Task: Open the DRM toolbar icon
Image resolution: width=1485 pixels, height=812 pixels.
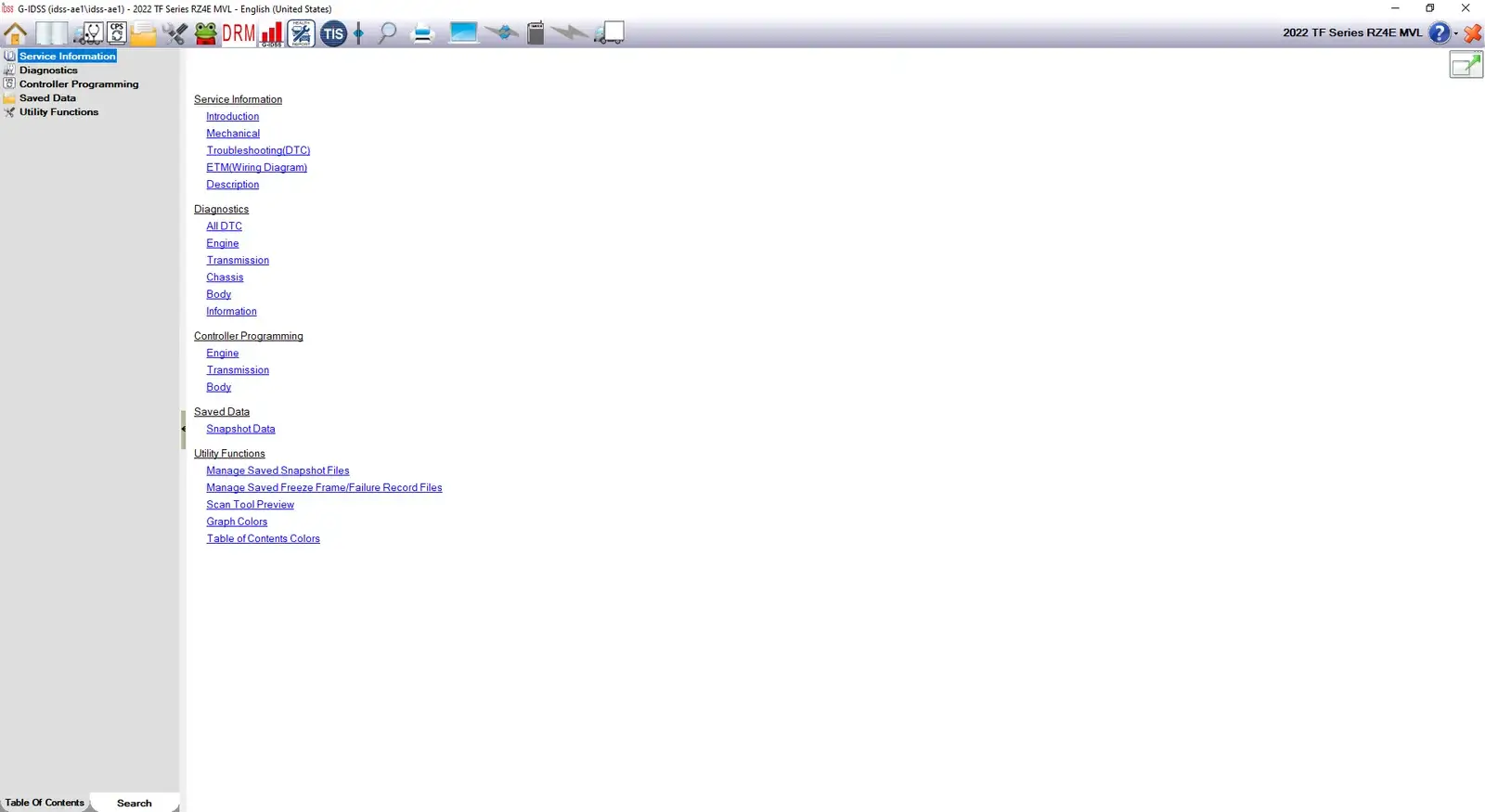Action: 239,34
